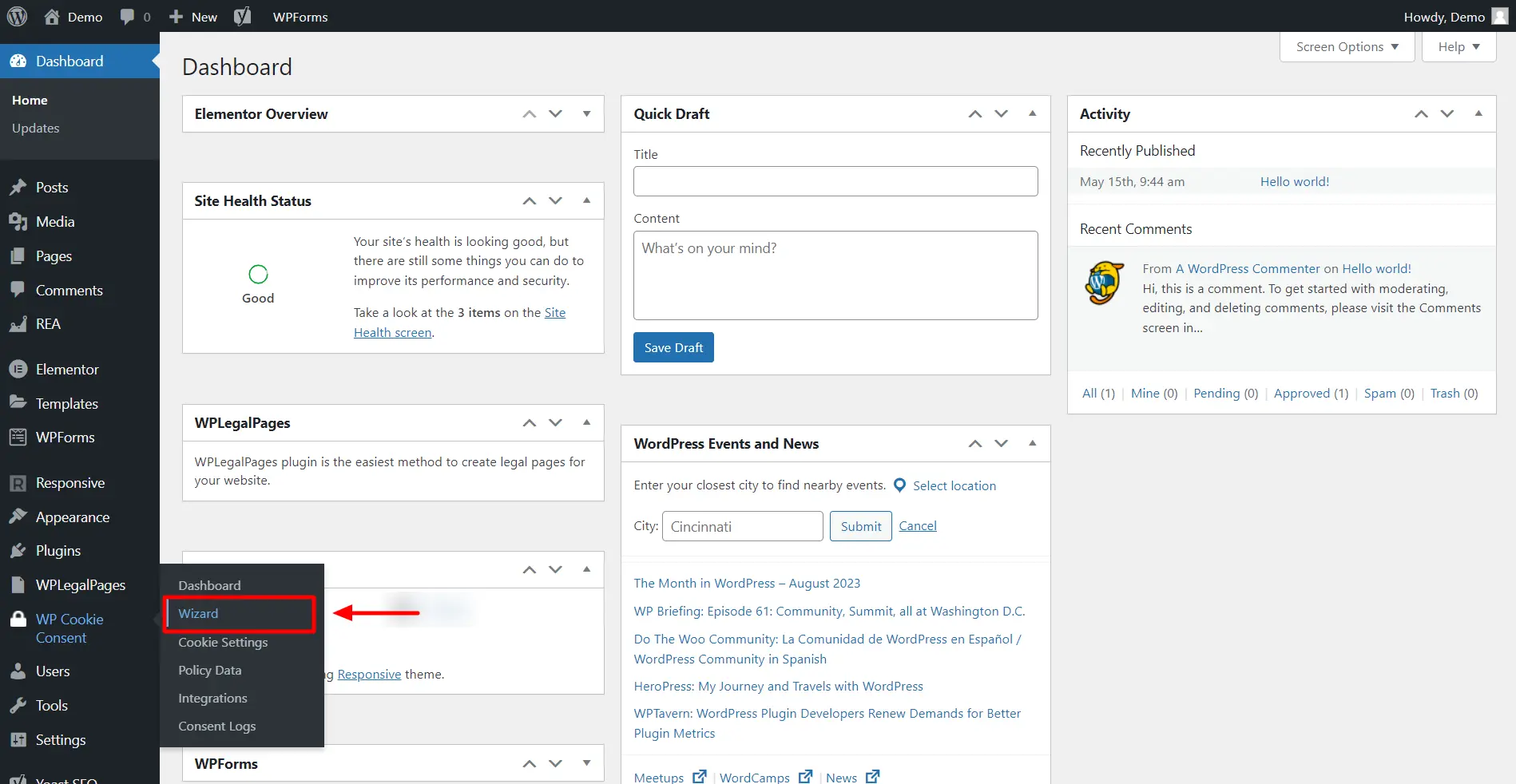The width and height of the screenshot is (1516, 784).
Task: Click the Quick Draft Title input field
Action: pos(835,181)
